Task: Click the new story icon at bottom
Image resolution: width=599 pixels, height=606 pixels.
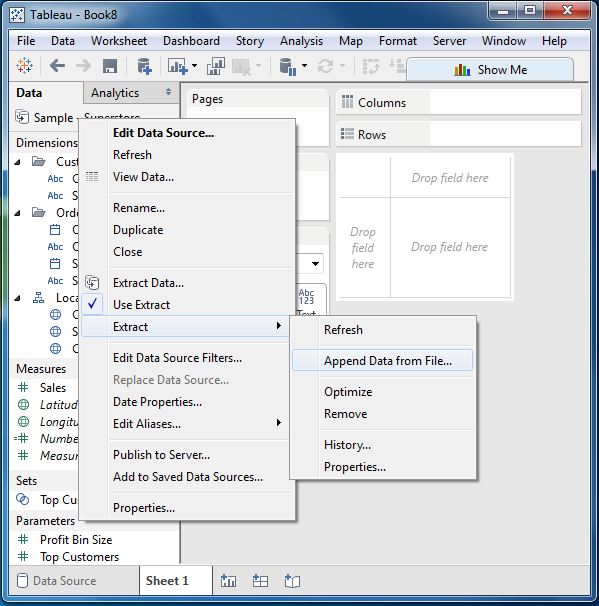Action: coord(292,581)
